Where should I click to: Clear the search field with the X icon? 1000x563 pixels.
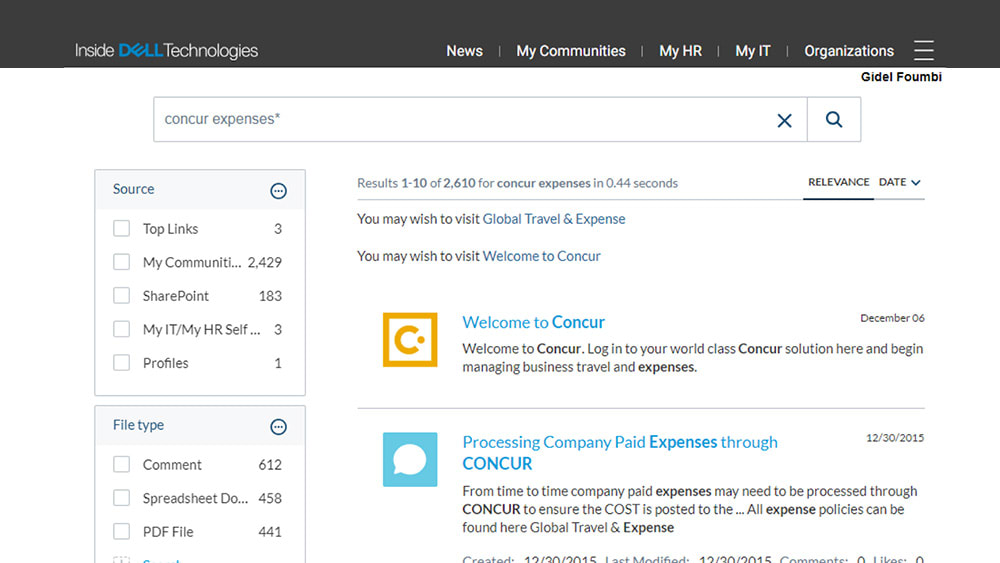pos(784,120)
